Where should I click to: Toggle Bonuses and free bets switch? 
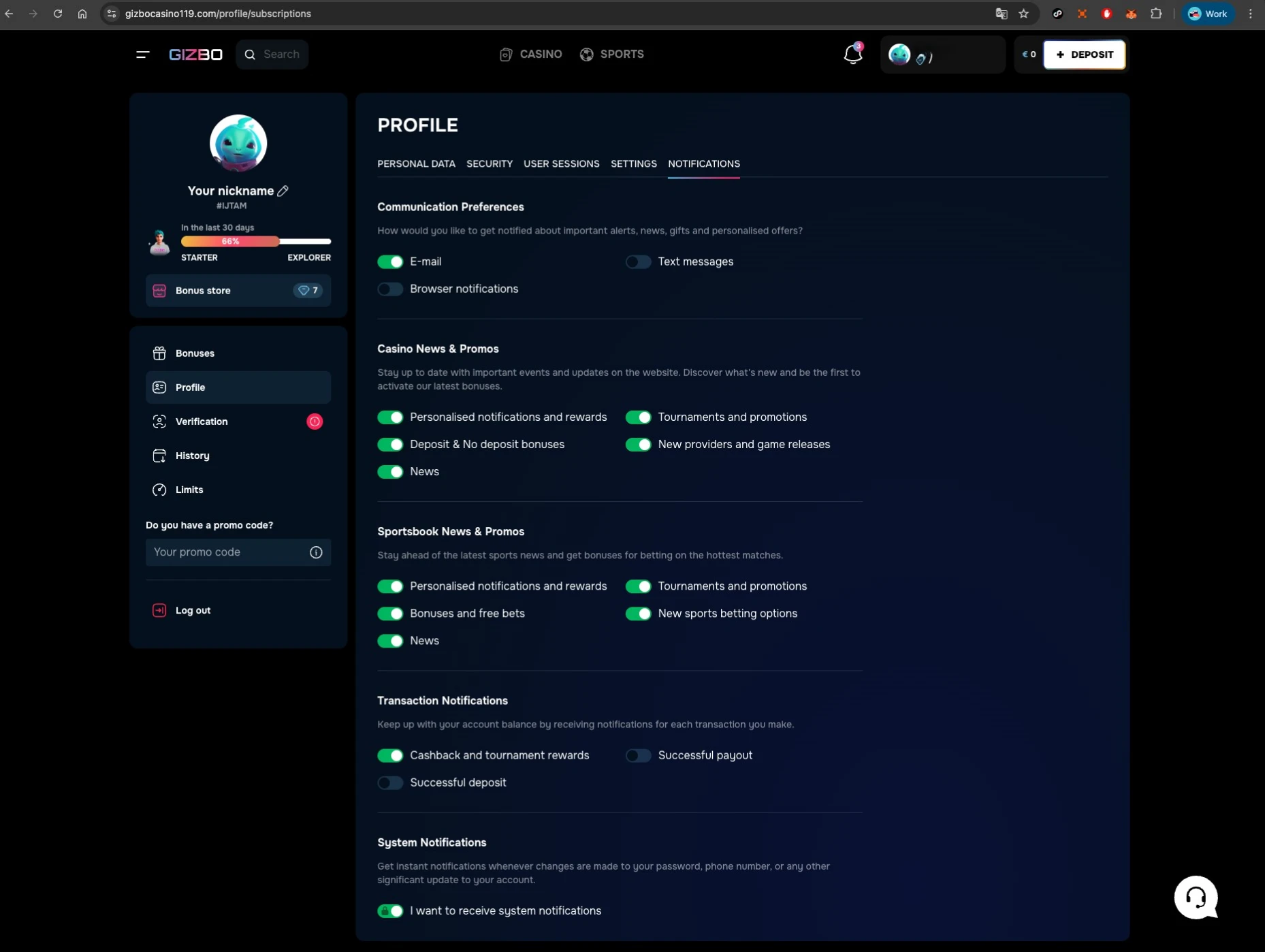click(390, 614)
